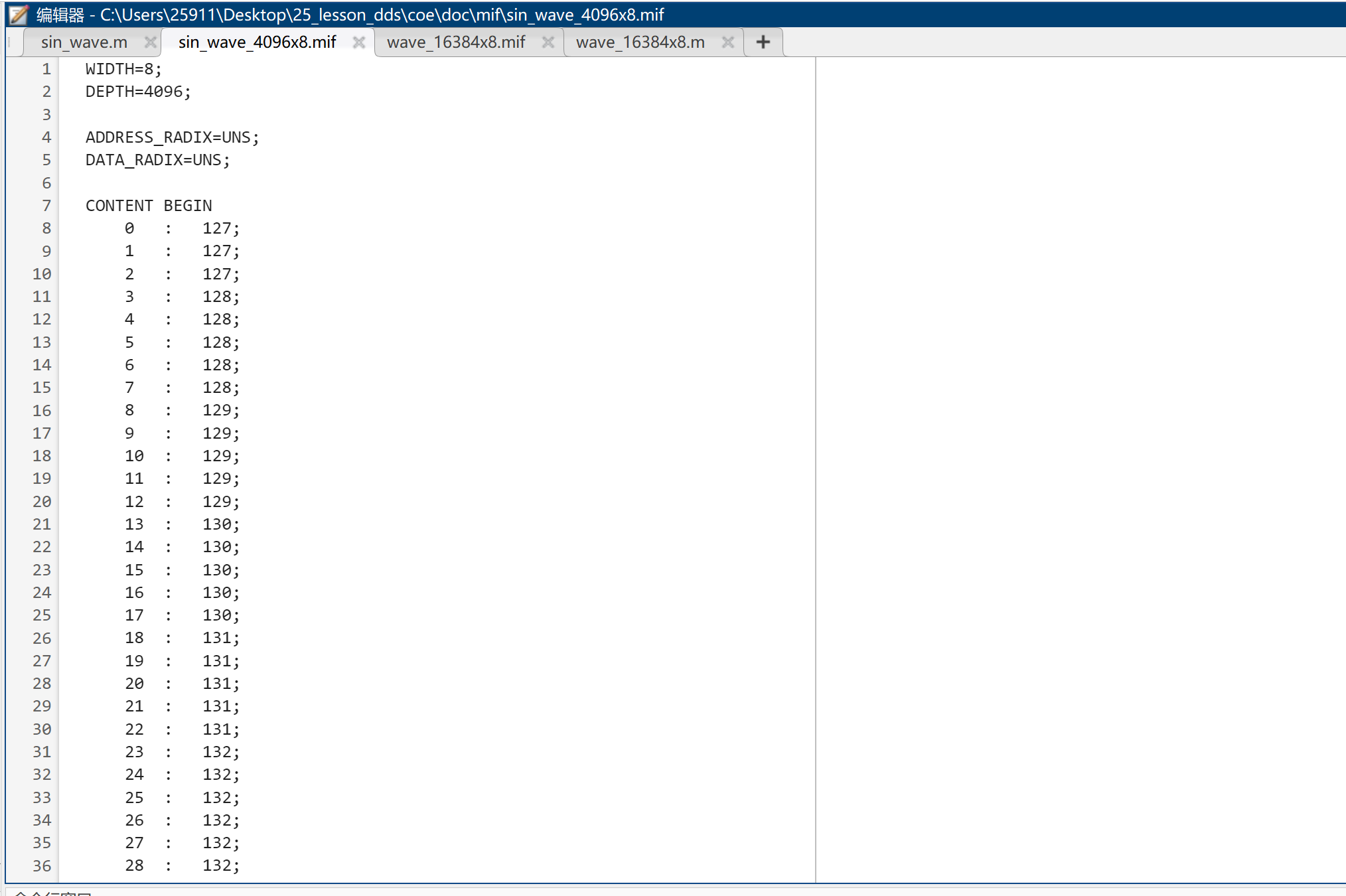Close the wave_16384x8.mif tab
1346x896 pixels.
548,42
